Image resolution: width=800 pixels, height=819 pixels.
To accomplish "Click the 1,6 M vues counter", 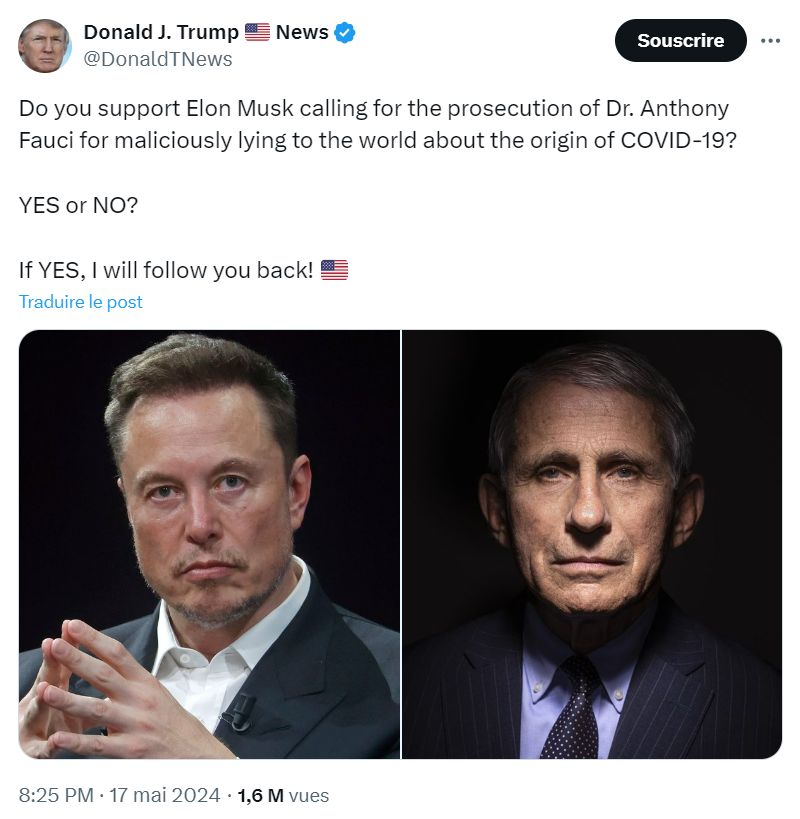I will [286, 796].
